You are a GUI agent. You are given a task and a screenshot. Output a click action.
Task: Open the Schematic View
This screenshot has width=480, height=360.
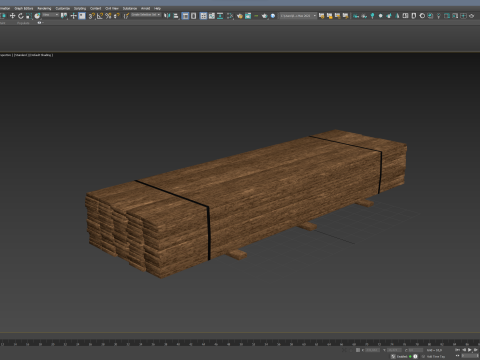click(220, 16)
